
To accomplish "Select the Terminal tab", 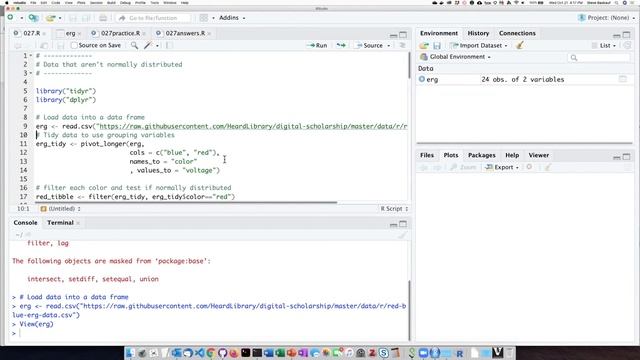I will [x=60, y=222].
